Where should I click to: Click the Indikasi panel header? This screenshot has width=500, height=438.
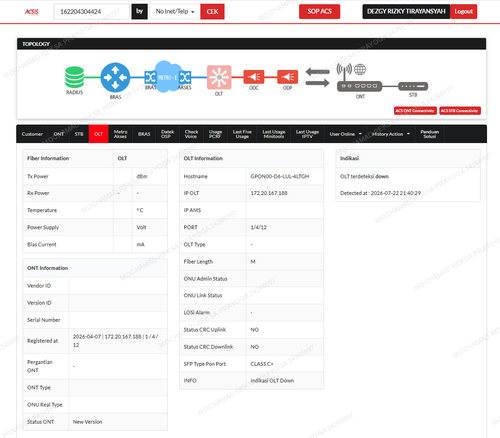pos(408,158)
